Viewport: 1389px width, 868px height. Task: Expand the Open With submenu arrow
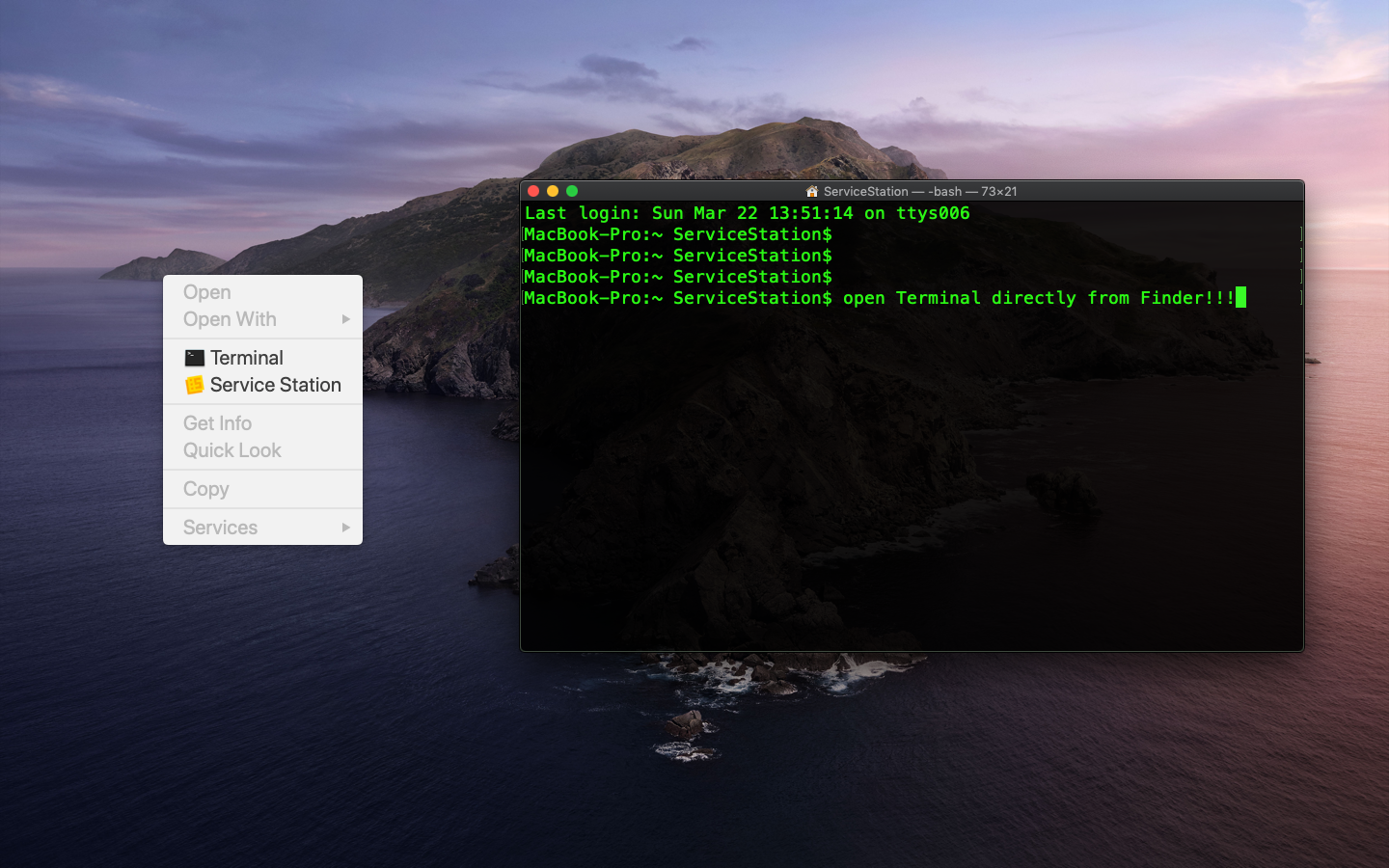tap(345, 319)
